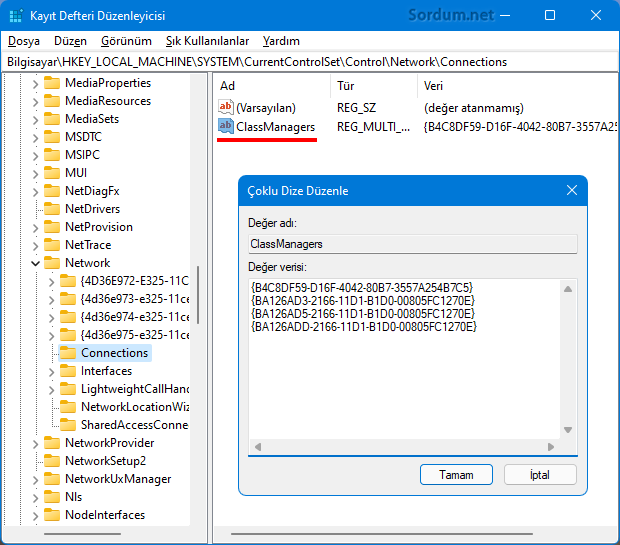The image size is (620, 545).
Task: Click the NetworkUxManager folder icon
Action: point(52,479)
